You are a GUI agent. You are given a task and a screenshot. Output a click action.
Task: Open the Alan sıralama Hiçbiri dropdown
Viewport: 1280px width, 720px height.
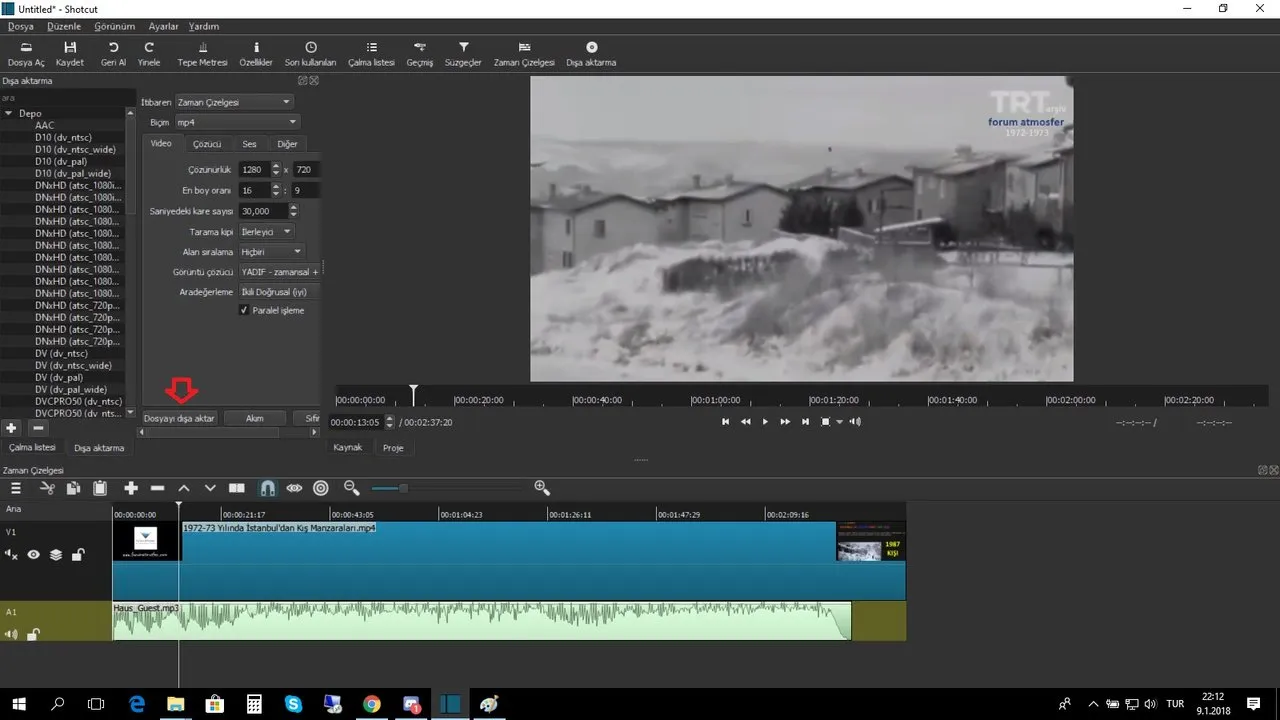[271, 252]
